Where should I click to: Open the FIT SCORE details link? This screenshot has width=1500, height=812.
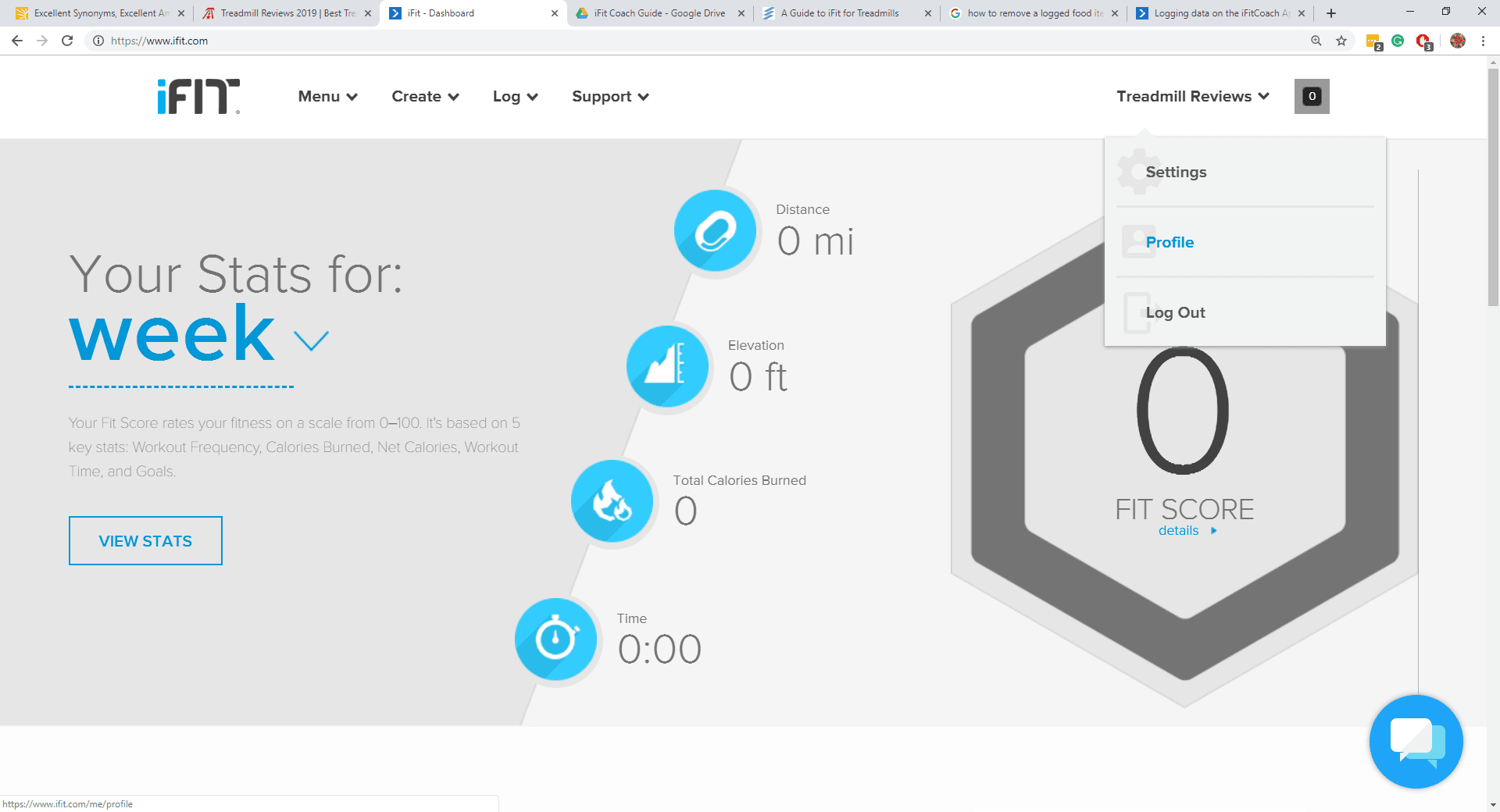(x=1178, y=530)
